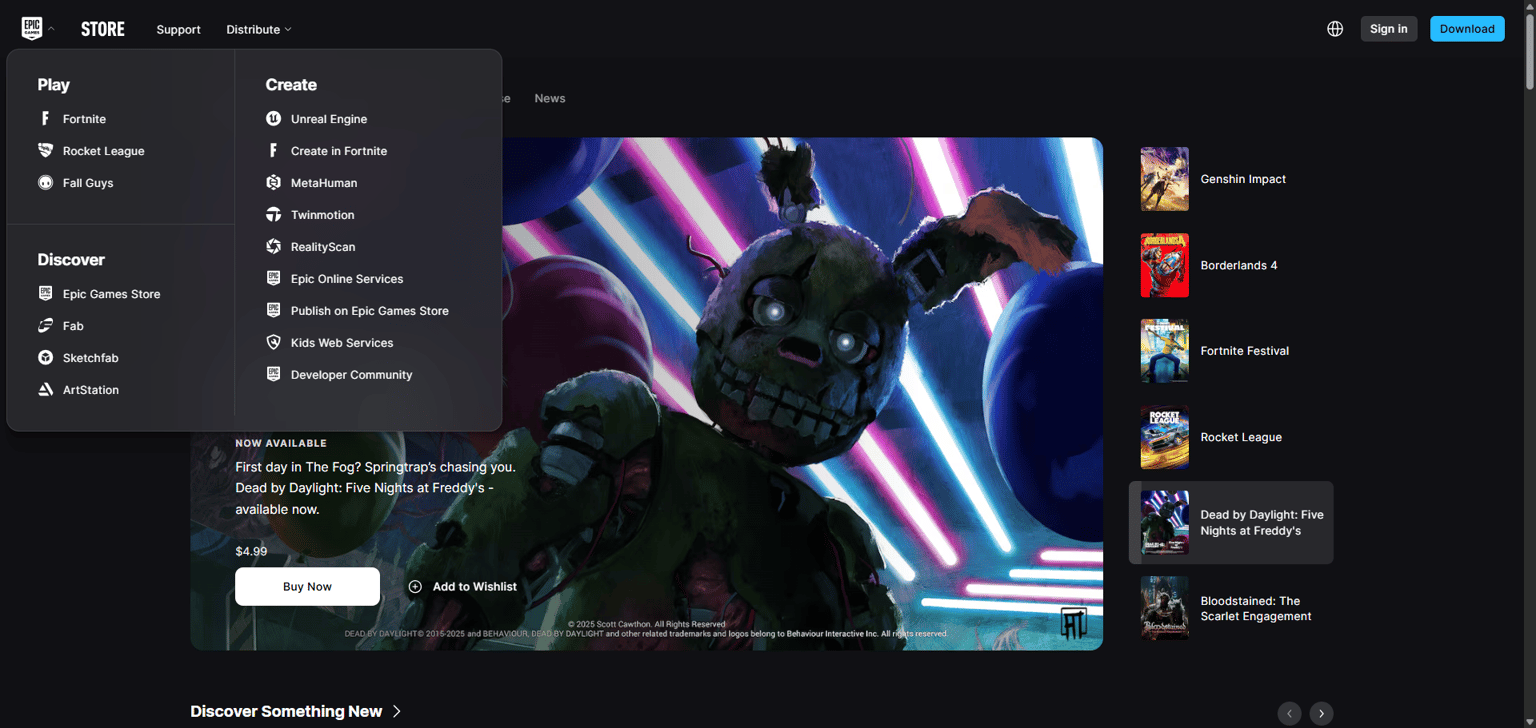Image resolution: width=1536 pixels, height=728 pixels.
Task: Expand the Distribute dropdown
Action: 259,30
